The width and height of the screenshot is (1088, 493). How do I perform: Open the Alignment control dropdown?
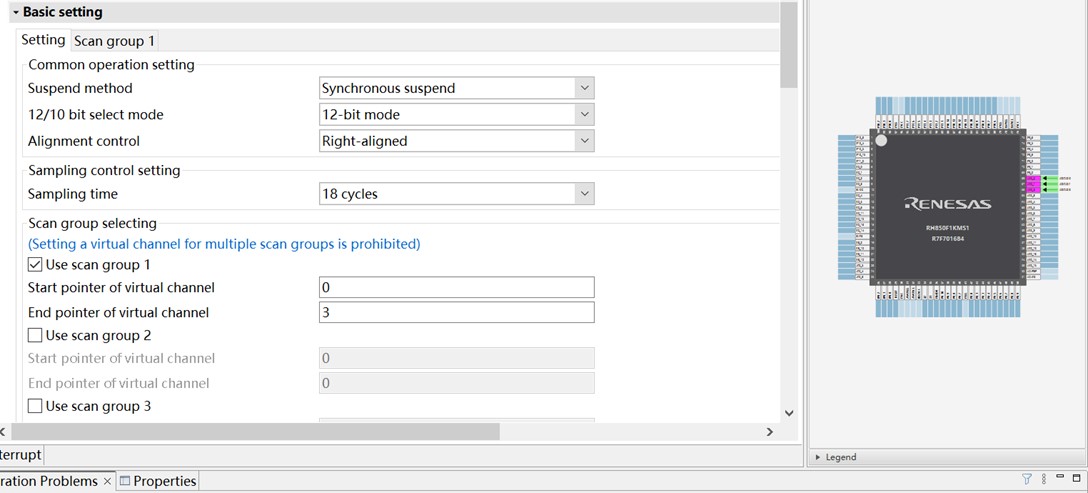457,141
